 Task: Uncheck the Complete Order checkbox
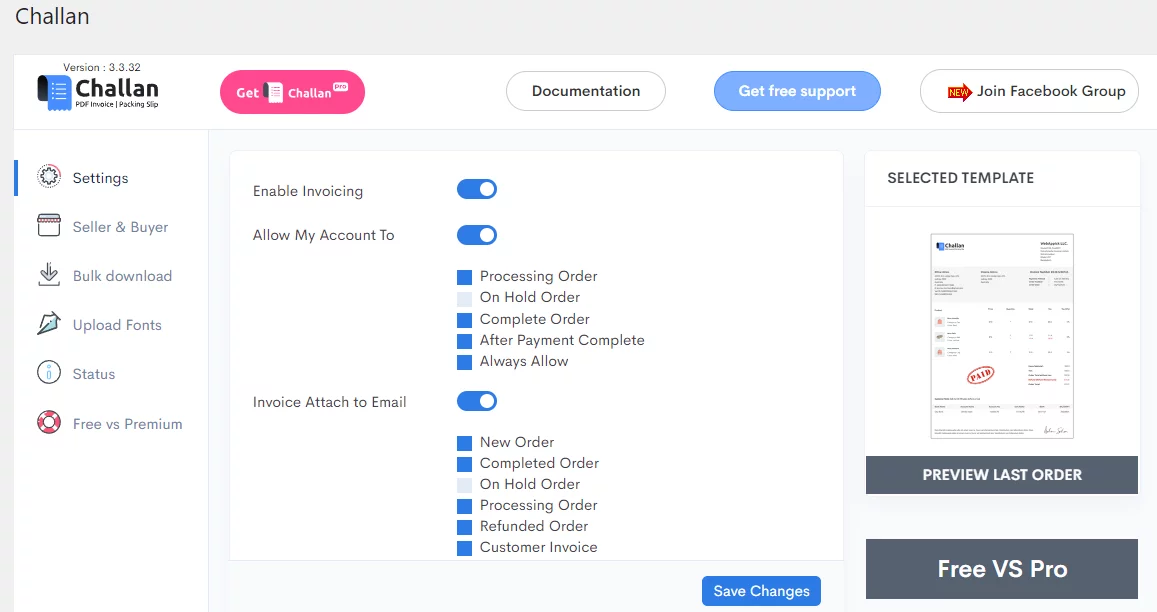464,320
